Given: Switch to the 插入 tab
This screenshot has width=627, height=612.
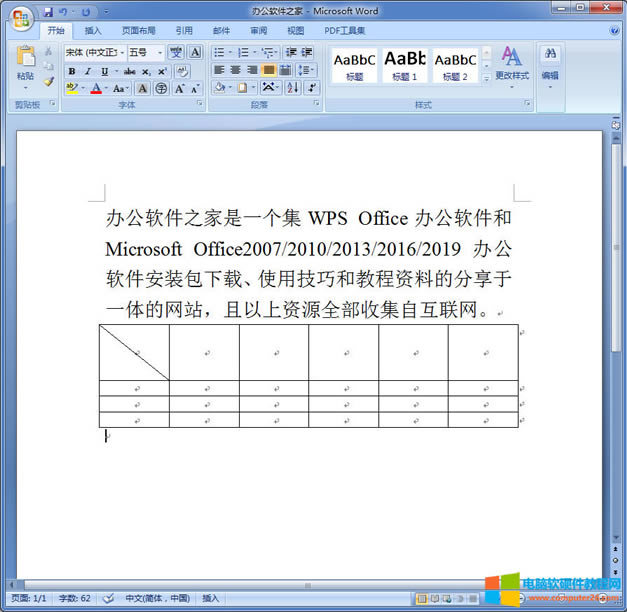Looking at the screenshot, I should pyautogui.click(x=93, y=31).
